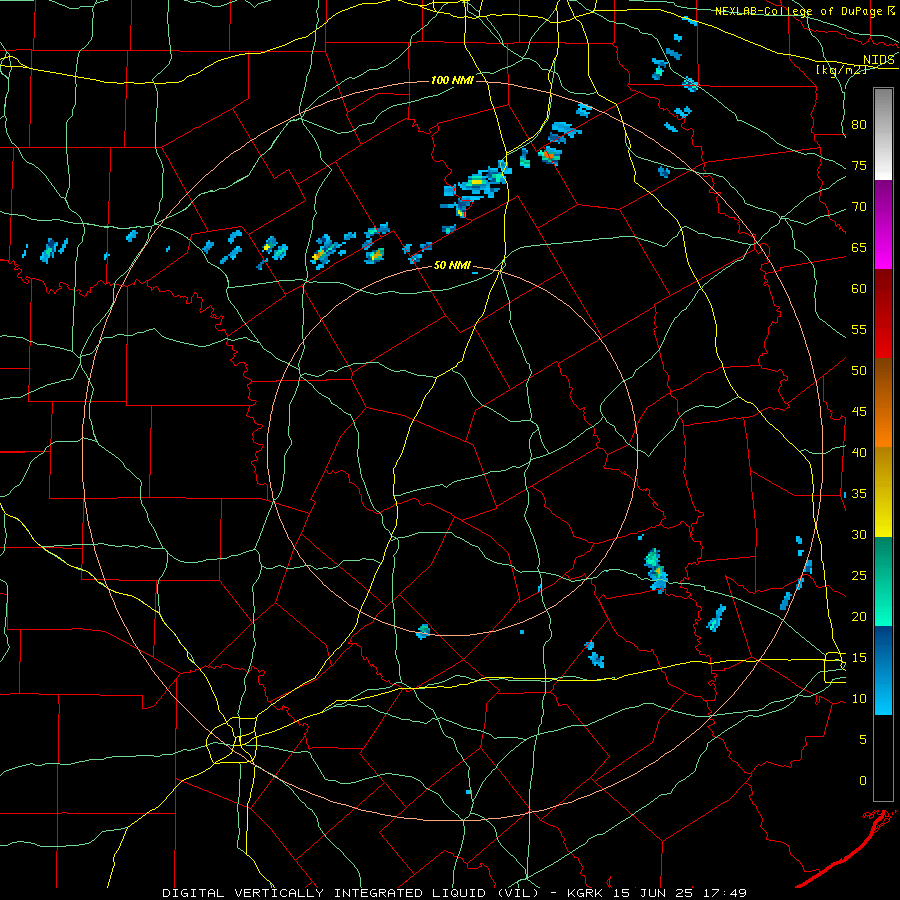Pick the purple-magenta segment of the color bar

pyautogui.click(x=883, y=225)
